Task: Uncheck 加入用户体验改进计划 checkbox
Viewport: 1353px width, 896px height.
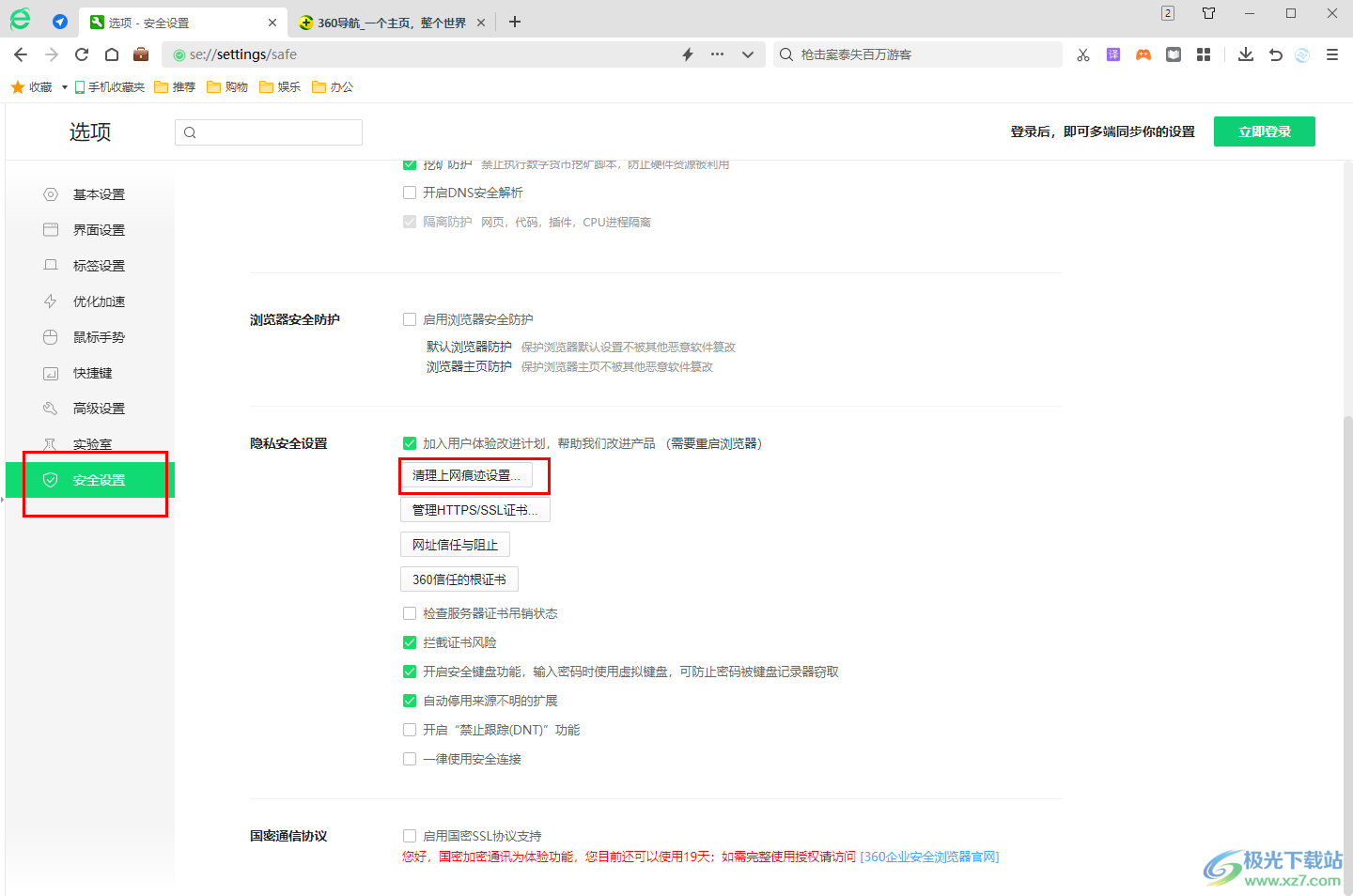Action: [x=410, y=443]
